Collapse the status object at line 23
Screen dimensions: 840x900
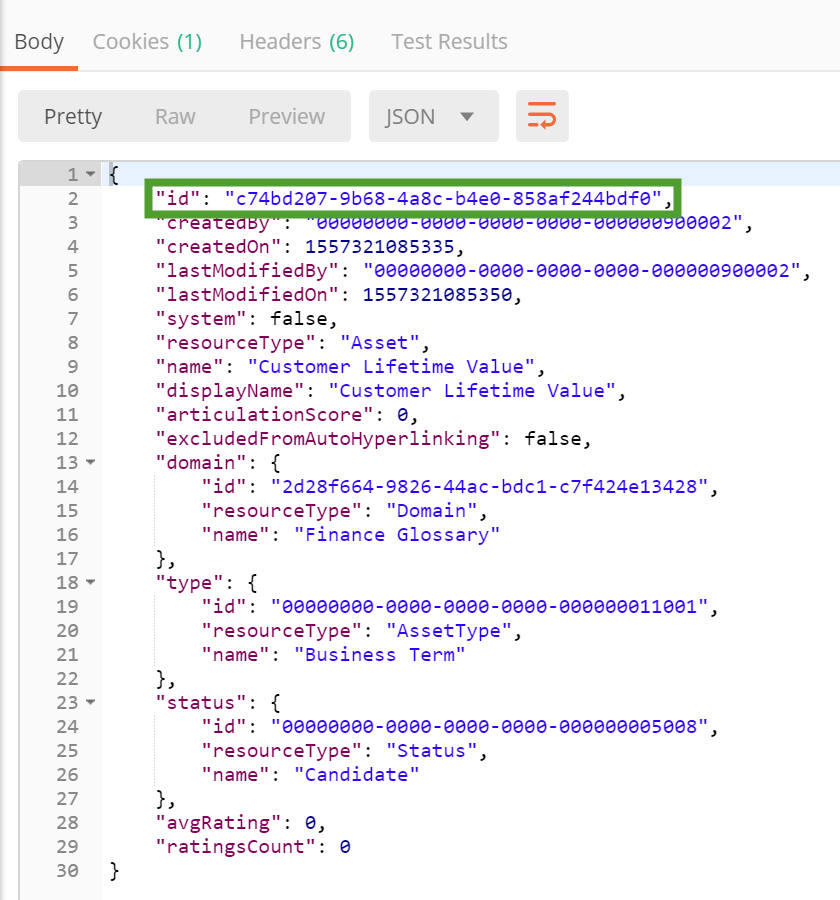pos(91,702)
